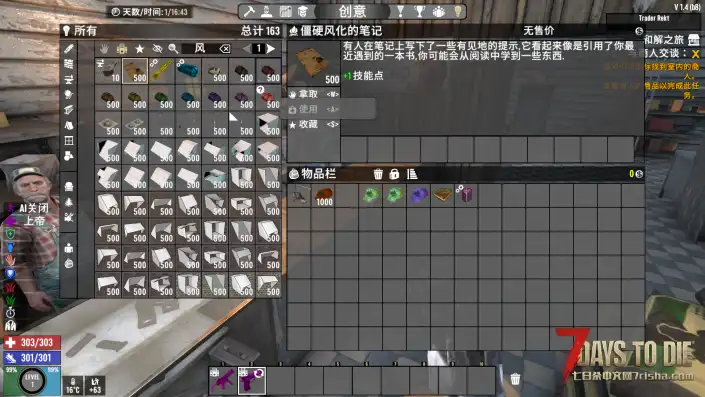This screenshot has width=705, height=397.
Task: Toggle the hidden items eye filter
Action: [157, 49]
